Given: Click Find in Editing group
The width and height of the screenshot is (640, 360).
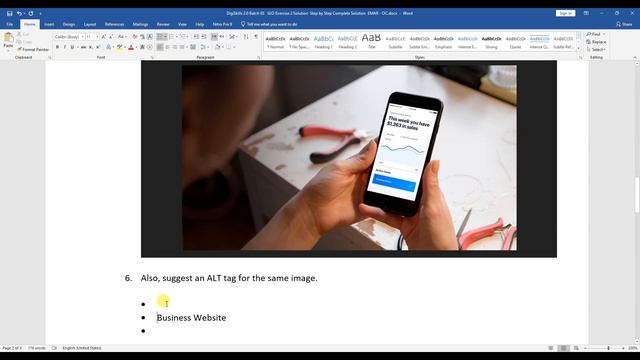Looking at the screenshot, I should pos(596,34).
